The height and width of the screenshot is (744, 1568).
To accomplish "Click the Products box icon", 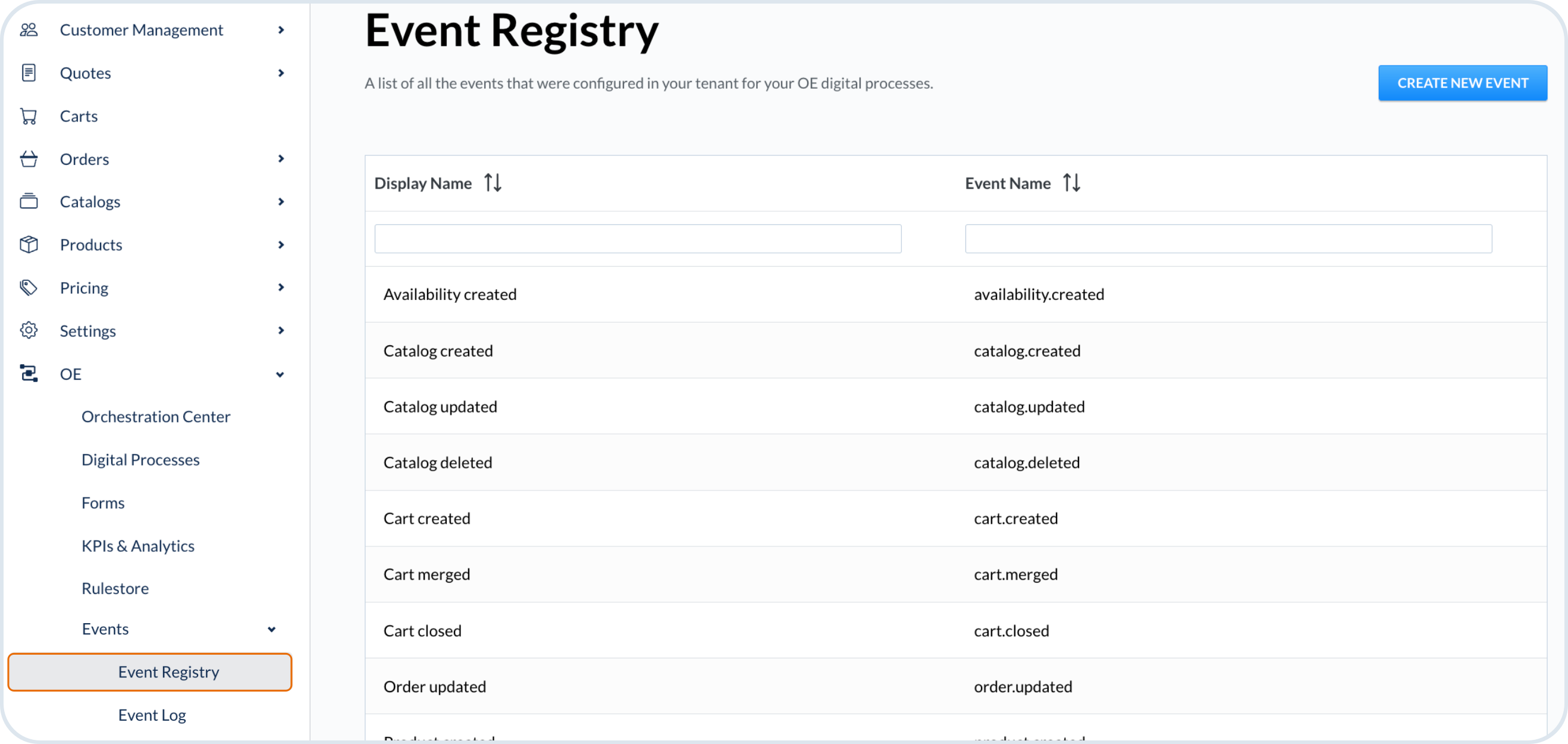I will (x=29, y=245).
